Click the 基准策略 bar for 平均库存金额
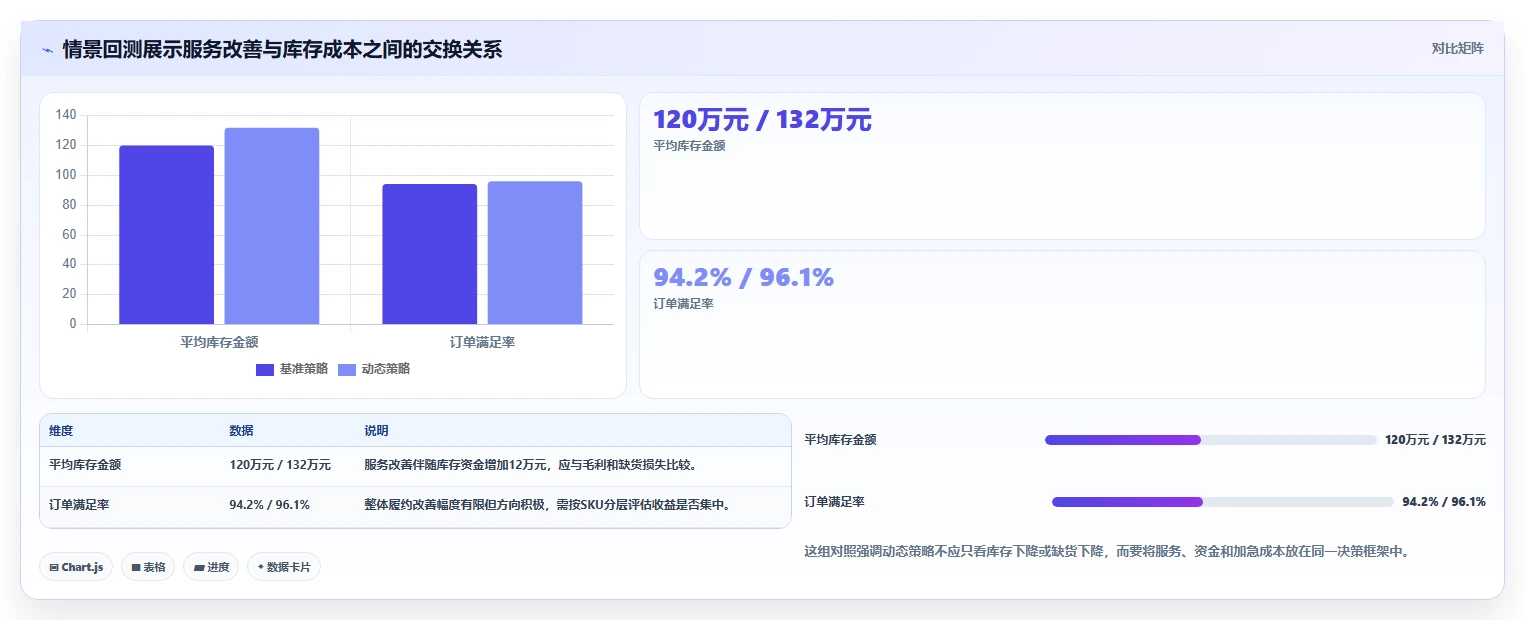 [x=166, y=235]
